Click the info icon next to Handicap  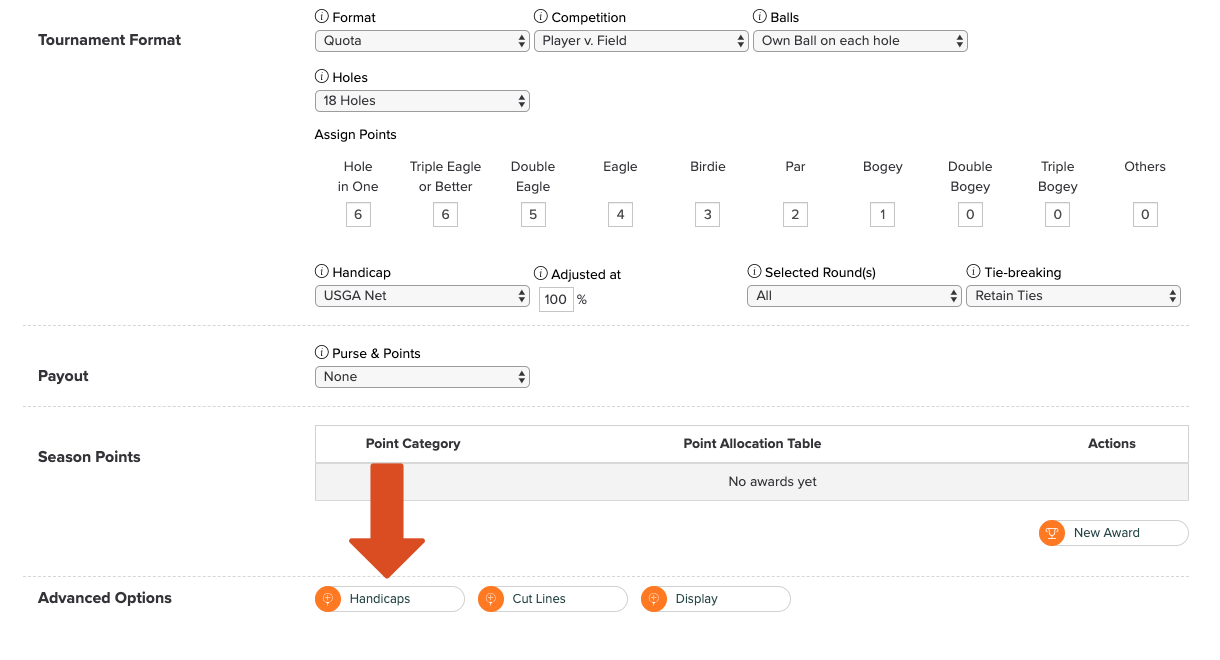coord(321,272)
